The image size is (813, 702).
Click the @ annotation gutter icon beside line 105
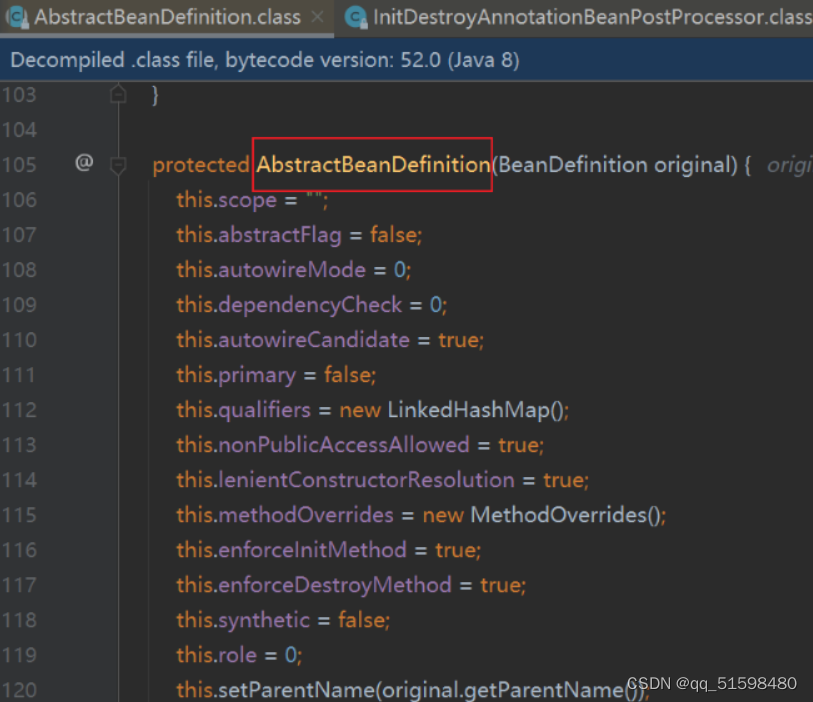pos(84,165)
